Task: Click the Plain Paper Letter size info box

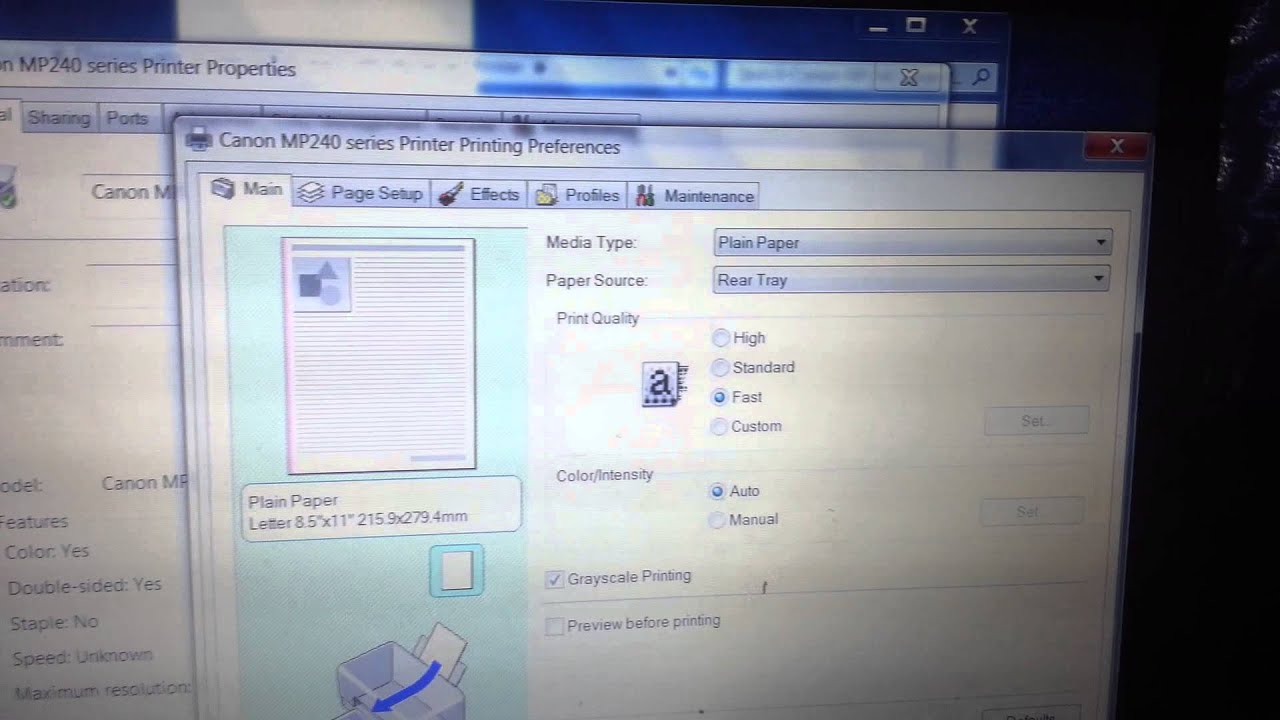Action: point(381,509)
